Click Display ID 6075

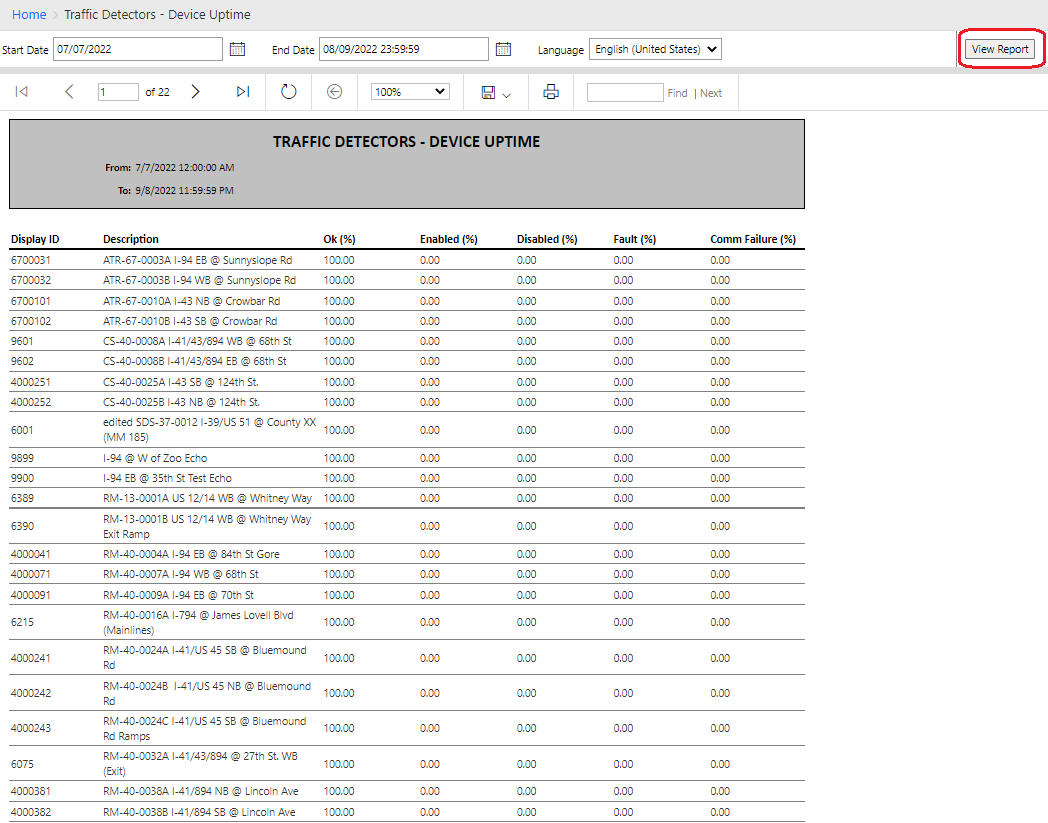[x=22, y=763]
